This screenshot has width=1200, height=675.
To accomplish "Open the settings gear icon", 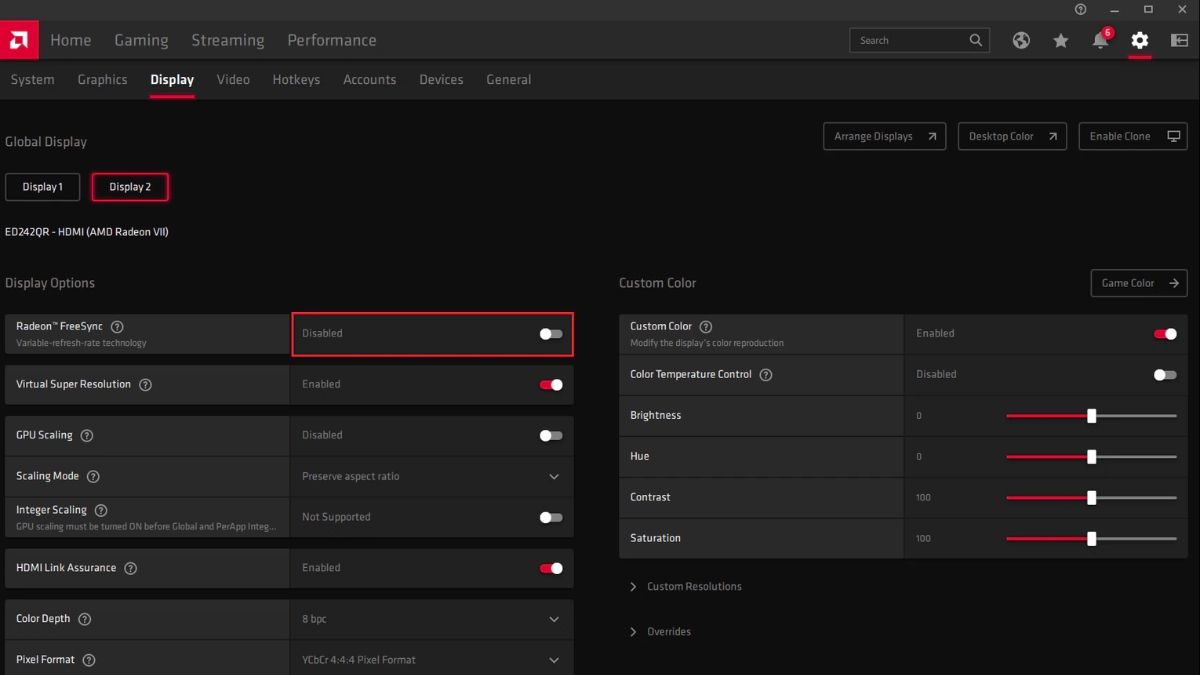I will pyautogui.click(x=1140, y=40).
